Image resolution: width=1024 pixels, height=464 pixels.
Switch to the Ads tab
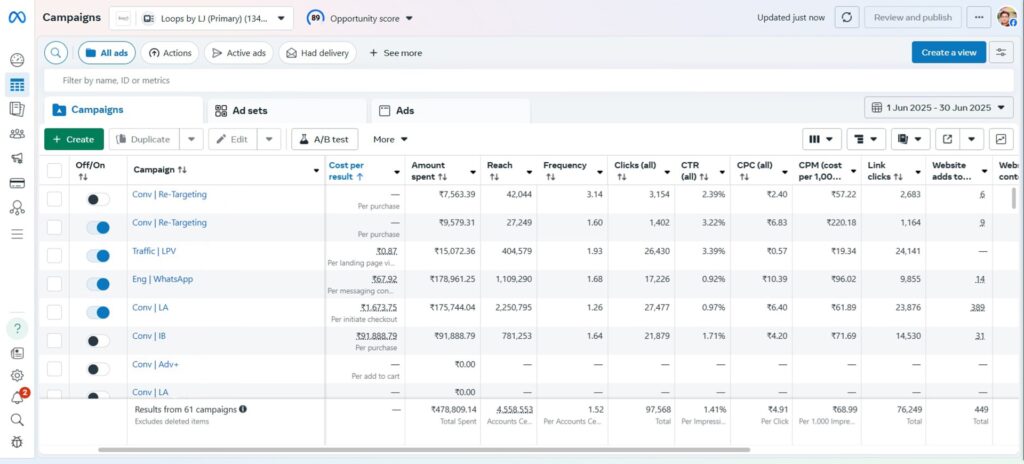click(404, 111)
